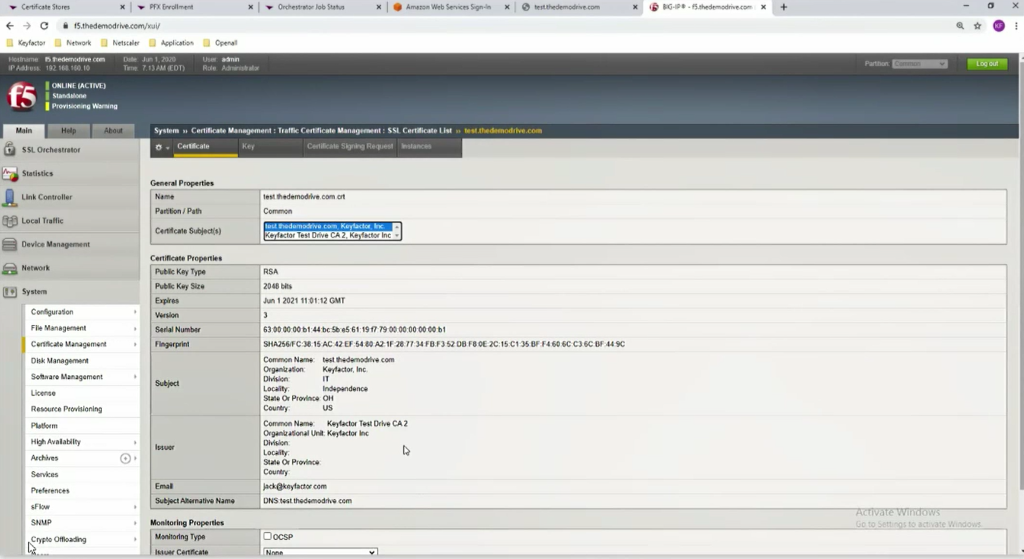Open the gear settings dropdown beside Certificate tab
This screenshot has height=559, width=1024.
[161, 147]
